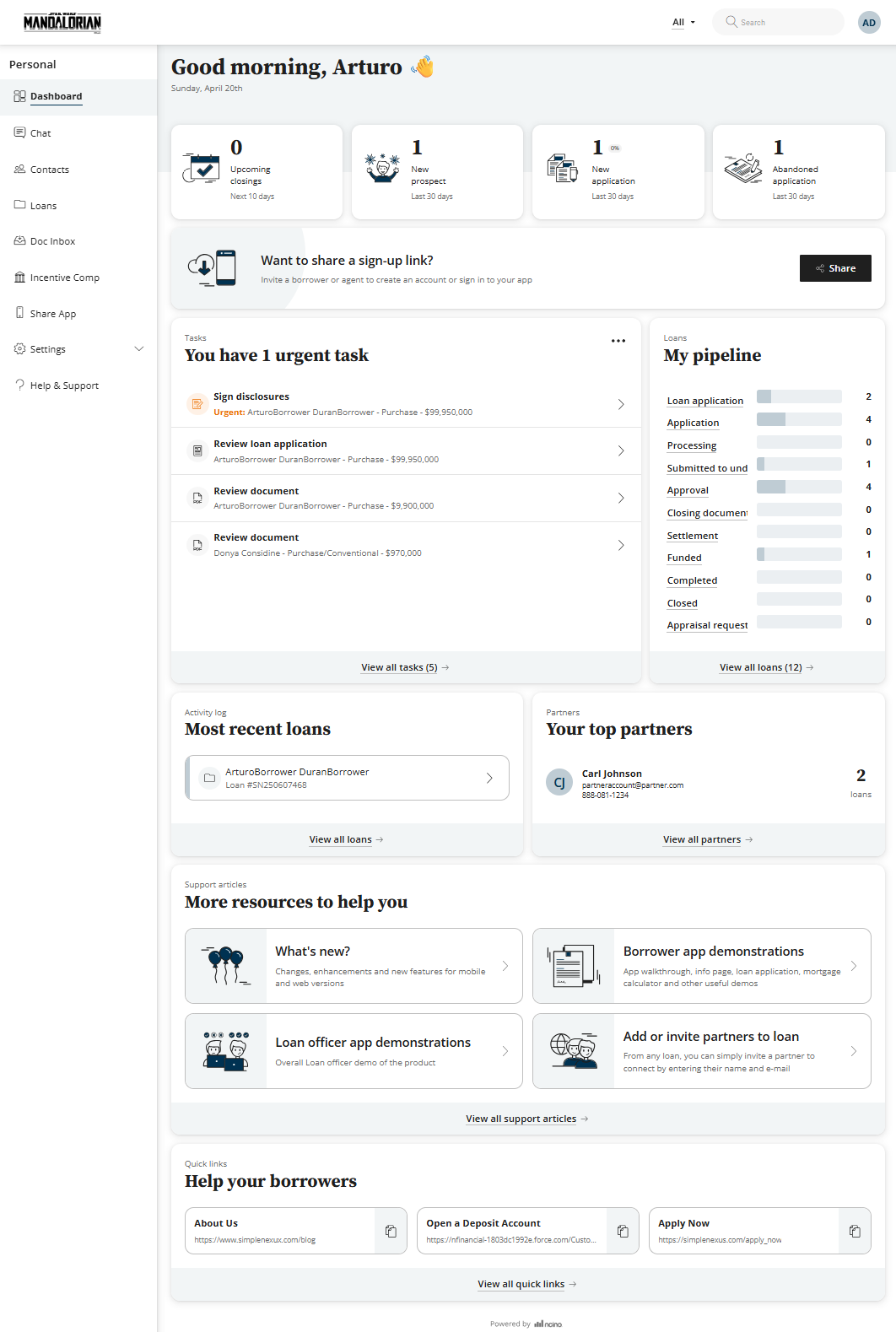Expand the ArturoBorrower DuranBorrower recent loan
Viewport: 896px width, 1332px height.
[x=489, y=778]
